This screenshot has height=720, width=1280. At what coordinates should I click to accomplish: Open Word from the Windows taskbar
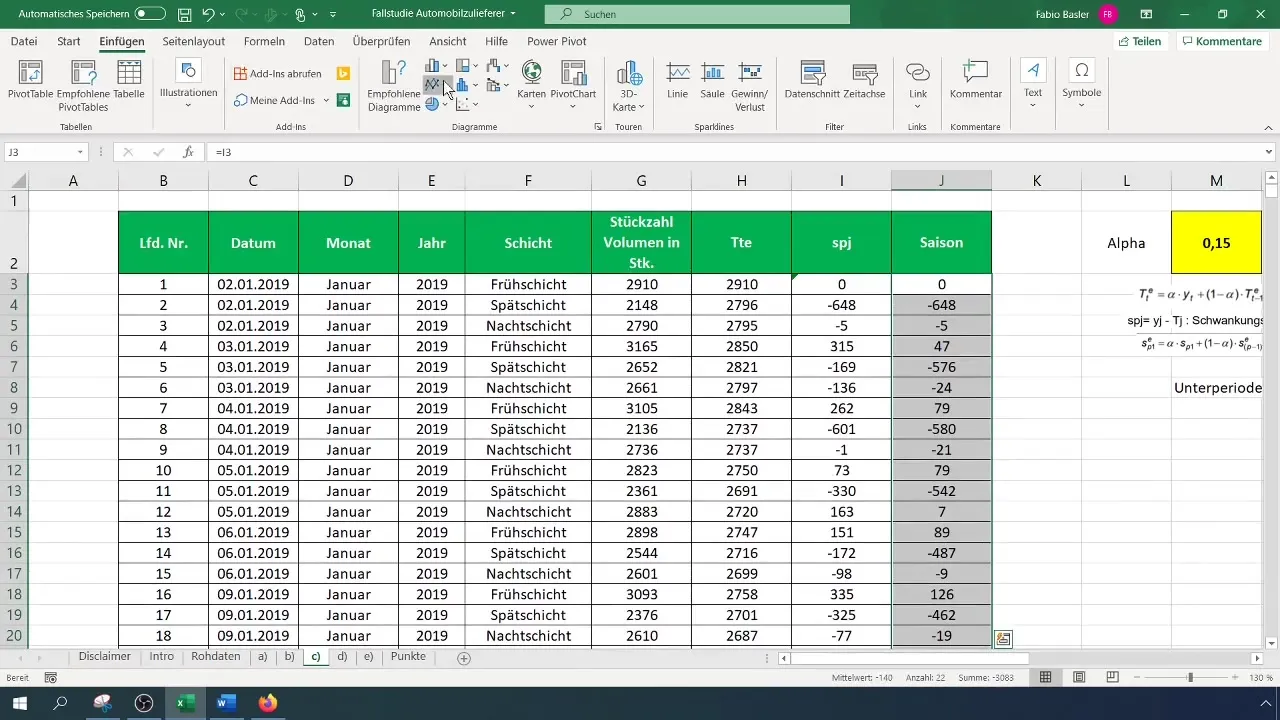click(224, 703)
